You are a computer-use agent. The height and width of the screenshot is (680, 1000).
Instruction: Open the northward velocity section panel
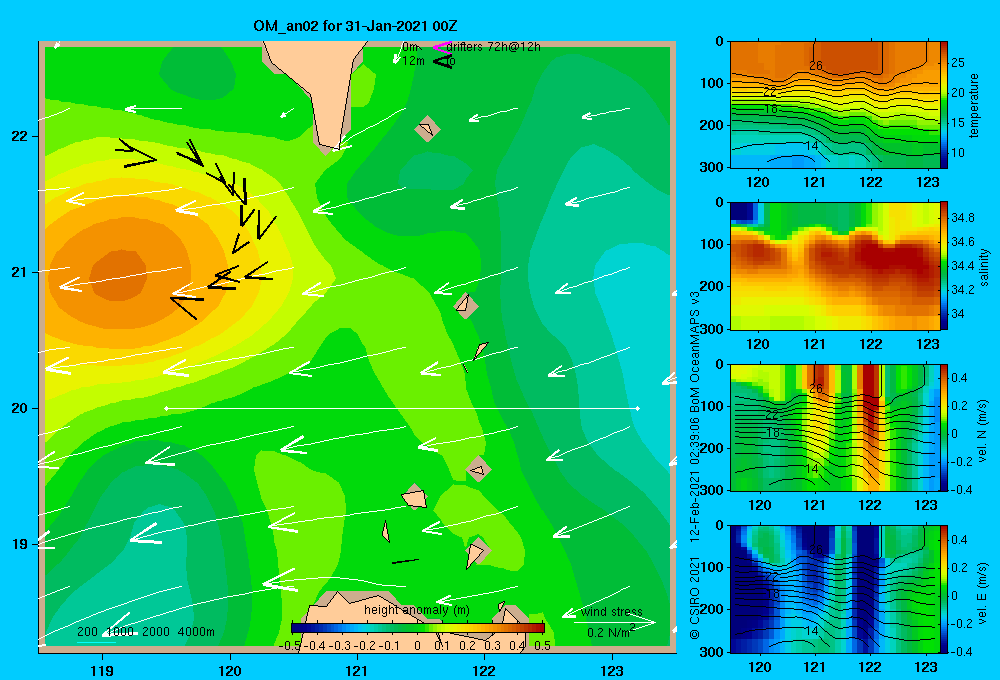(834, 427)
